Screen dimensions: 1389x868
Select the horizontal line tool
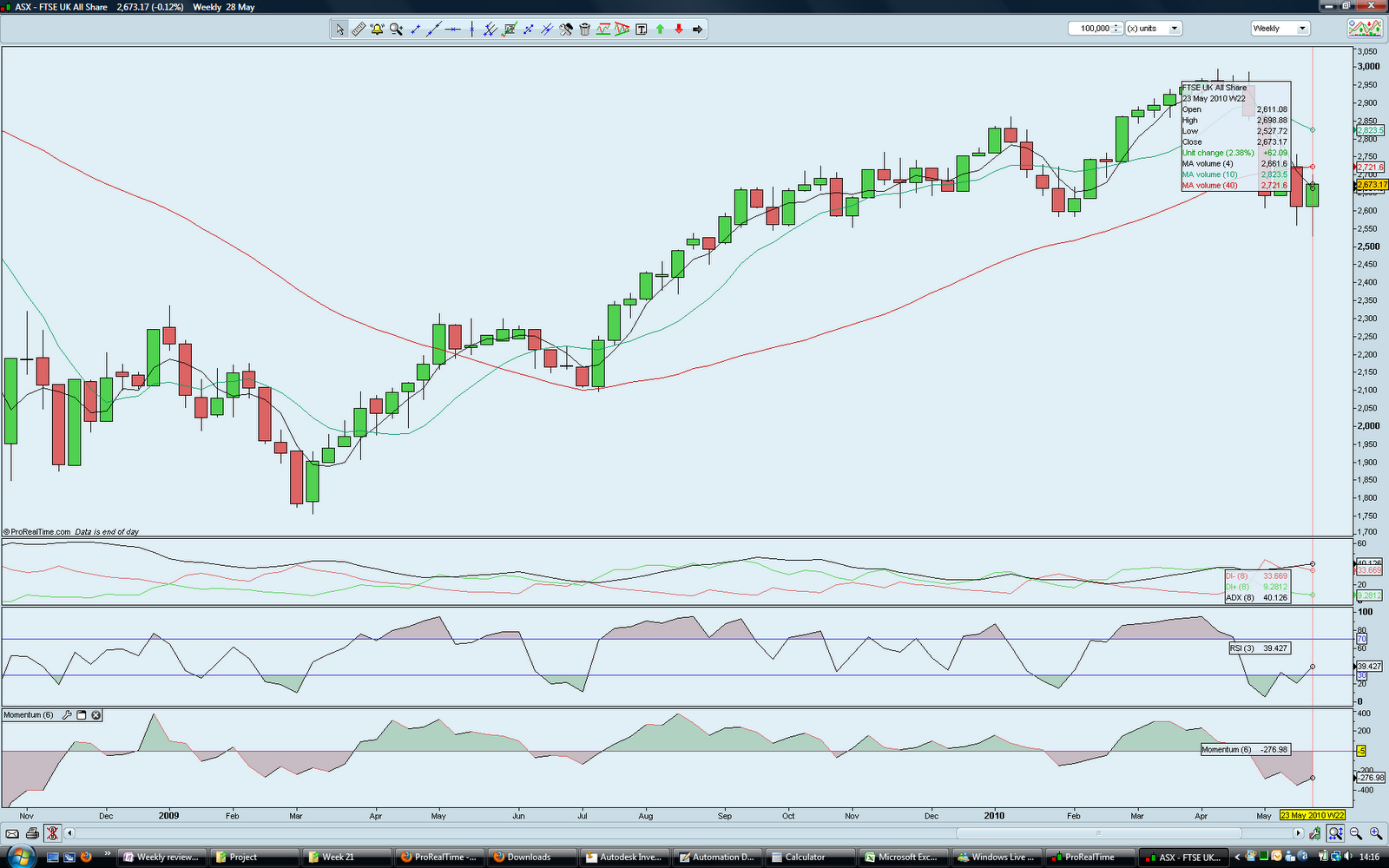[452, 29]
